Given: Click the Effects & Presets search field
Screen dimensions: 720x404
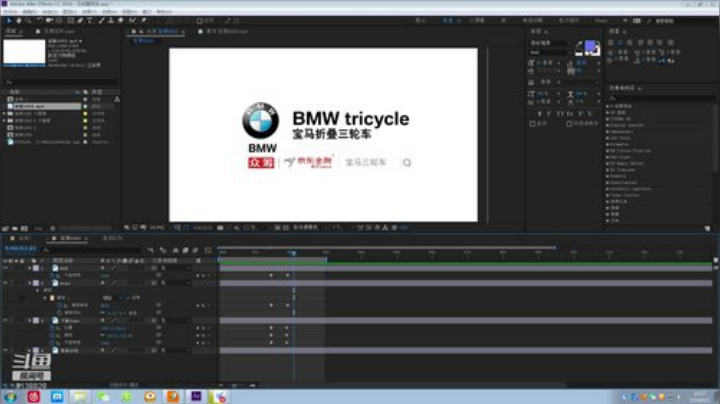Looking at the screenshot, I should pos(661,98).
